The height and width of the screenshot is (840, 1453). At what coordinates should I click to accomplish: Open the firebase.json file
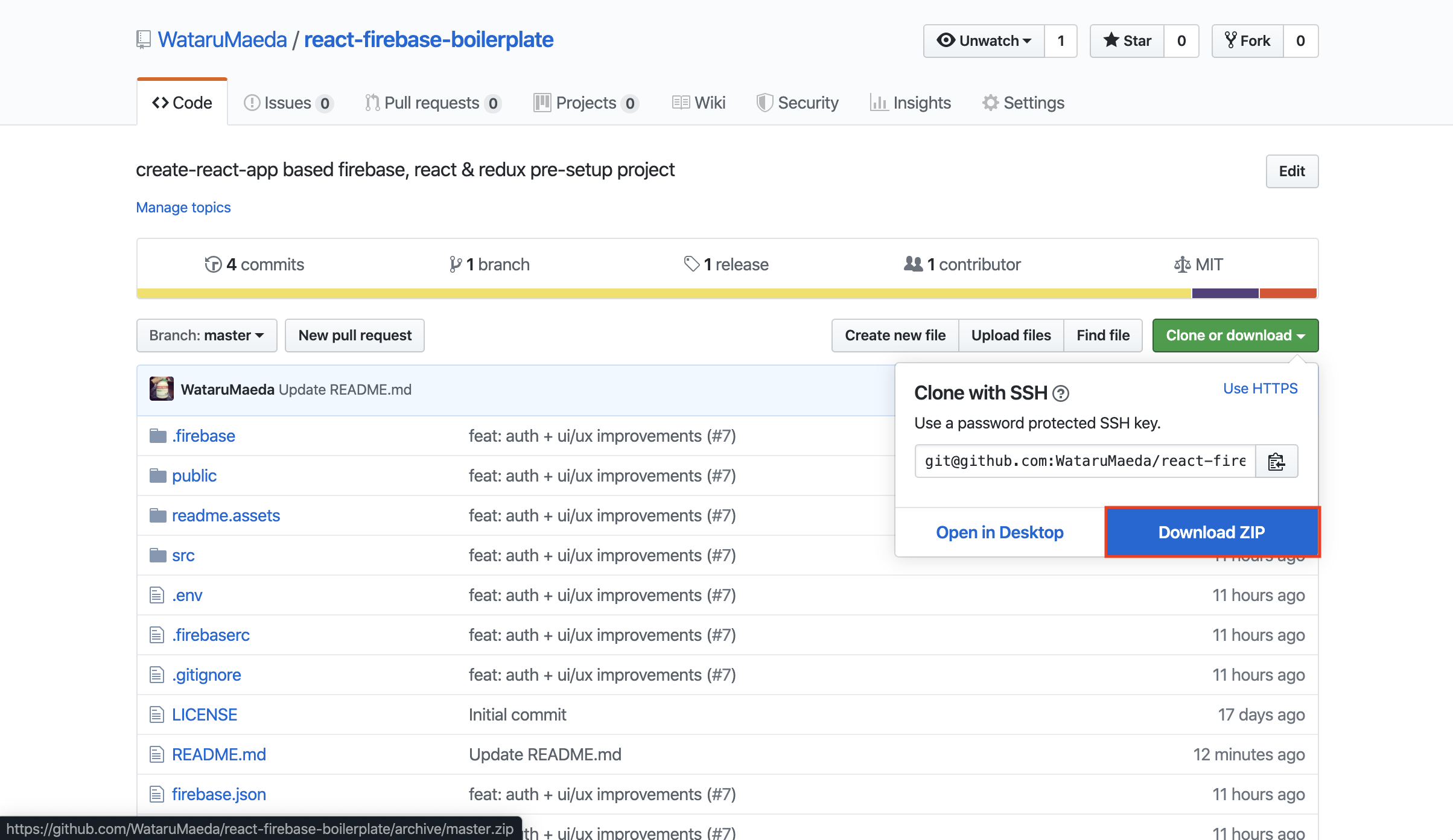(219, 794)
